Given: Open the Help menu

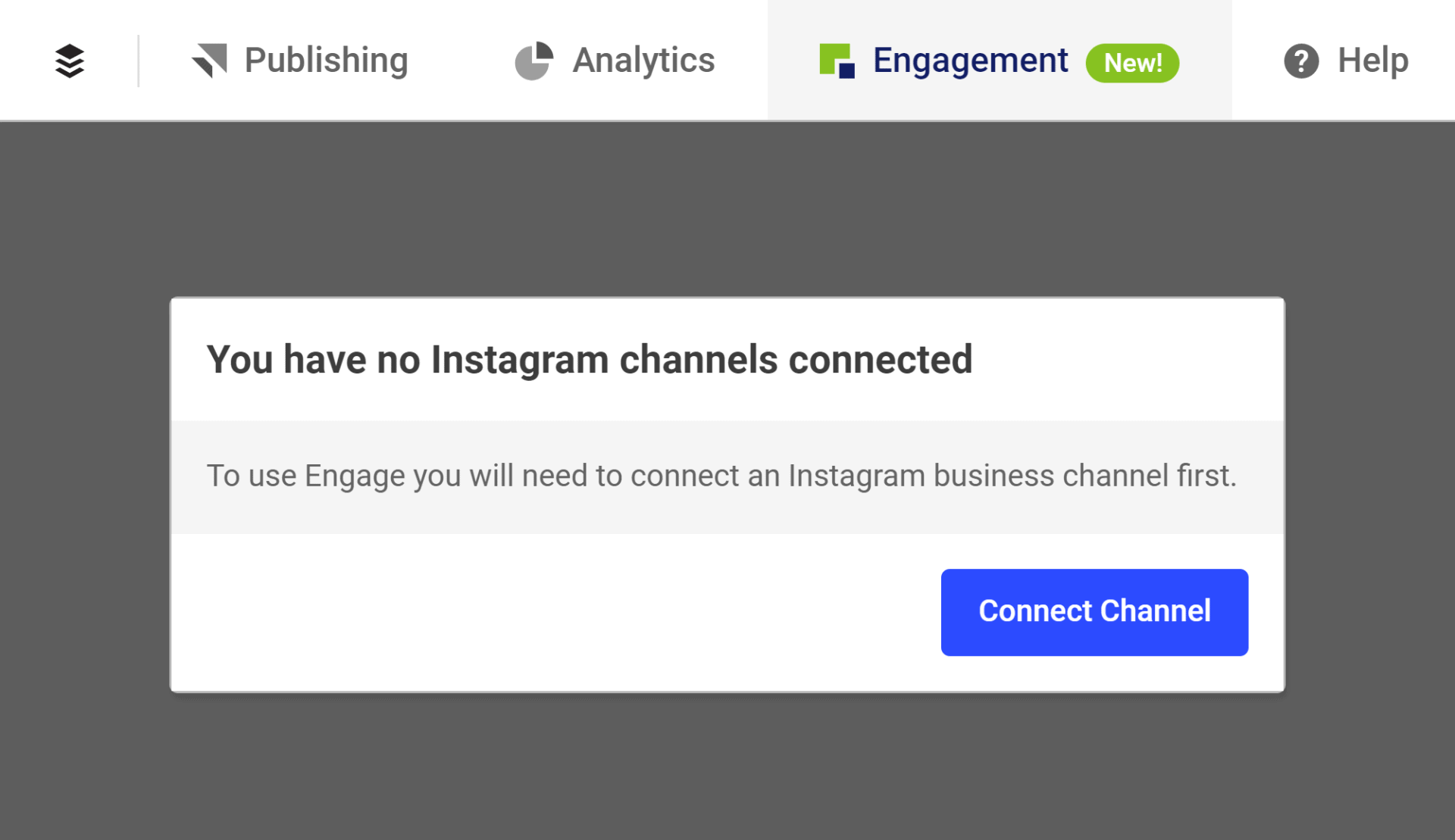Looking at the screenshot, I should click(1372, 60).
